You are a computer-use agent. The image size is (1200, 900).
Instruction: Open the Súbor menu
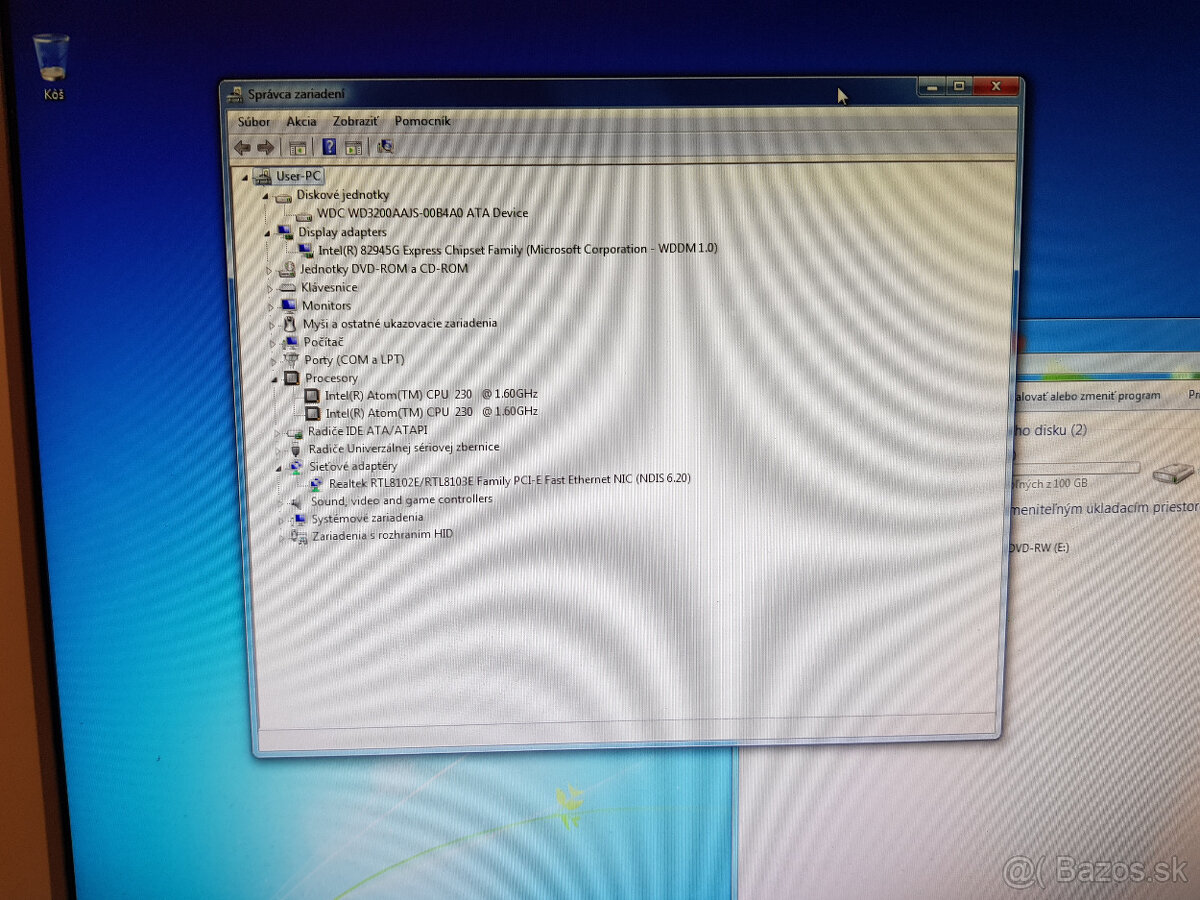coord(254,122)
